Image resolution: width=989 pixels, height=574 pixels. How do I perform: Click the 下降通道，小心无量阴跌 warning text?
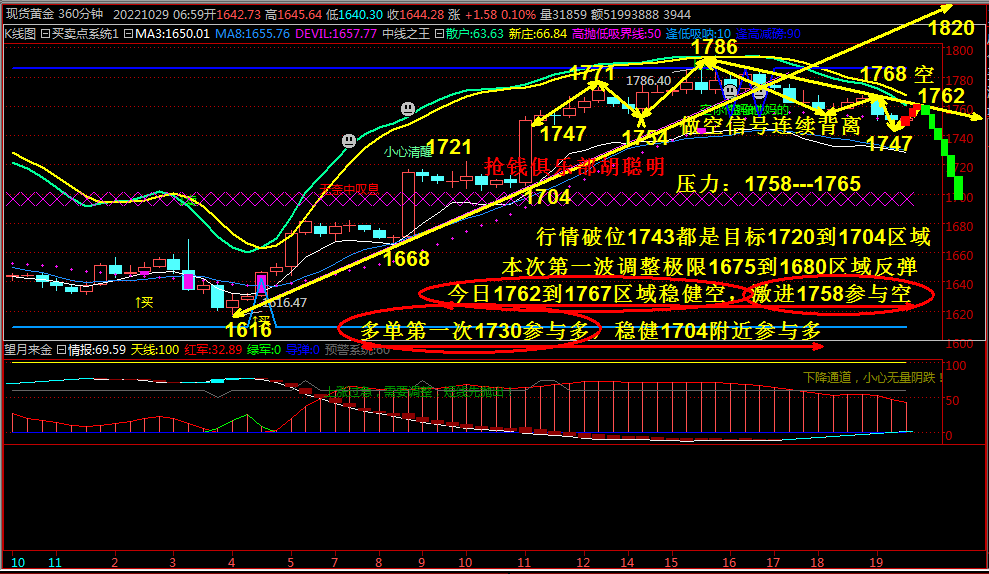coord(874,377)
